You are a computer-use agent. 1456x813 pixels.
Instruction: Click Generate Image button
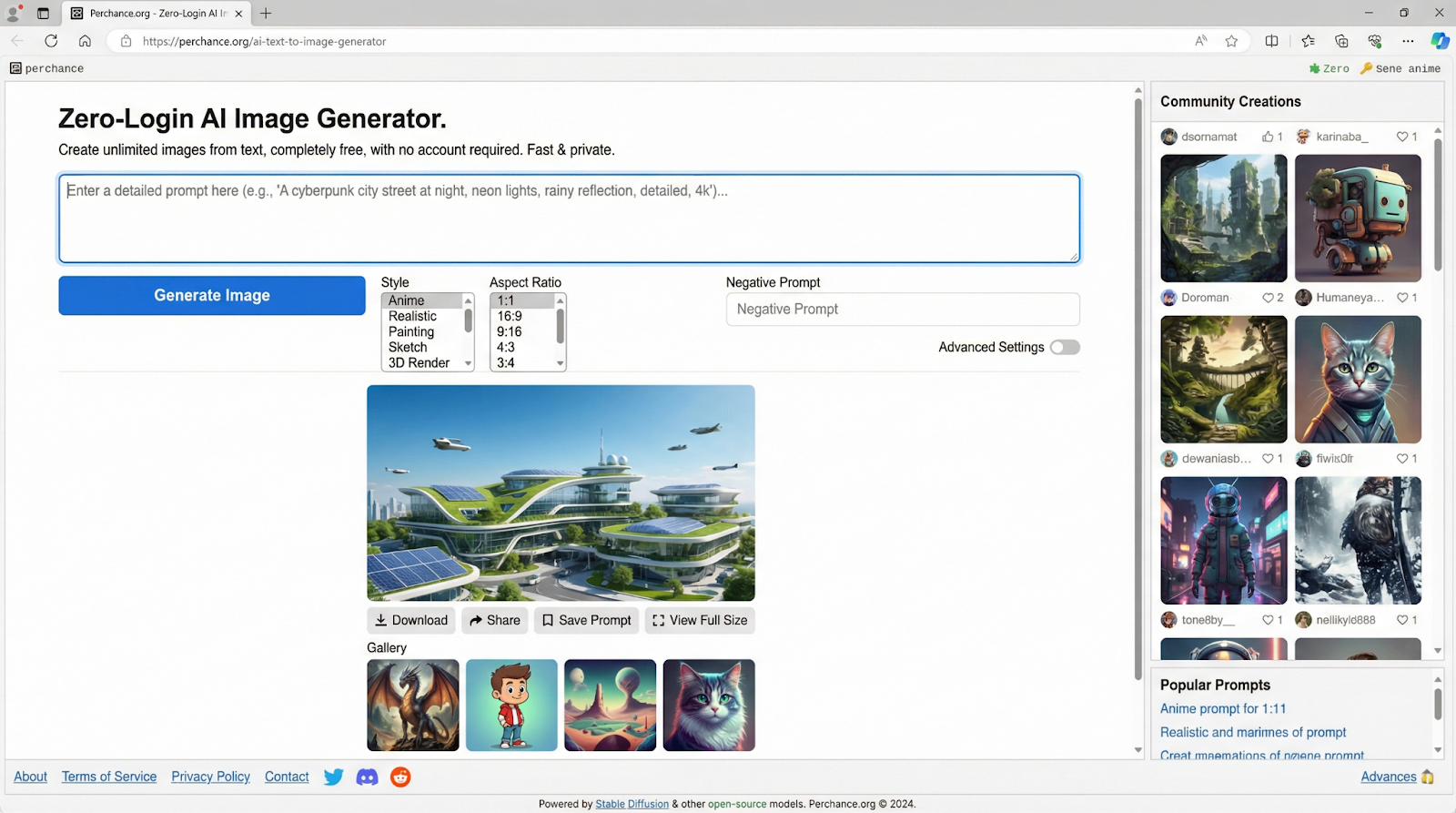(212, 295)
